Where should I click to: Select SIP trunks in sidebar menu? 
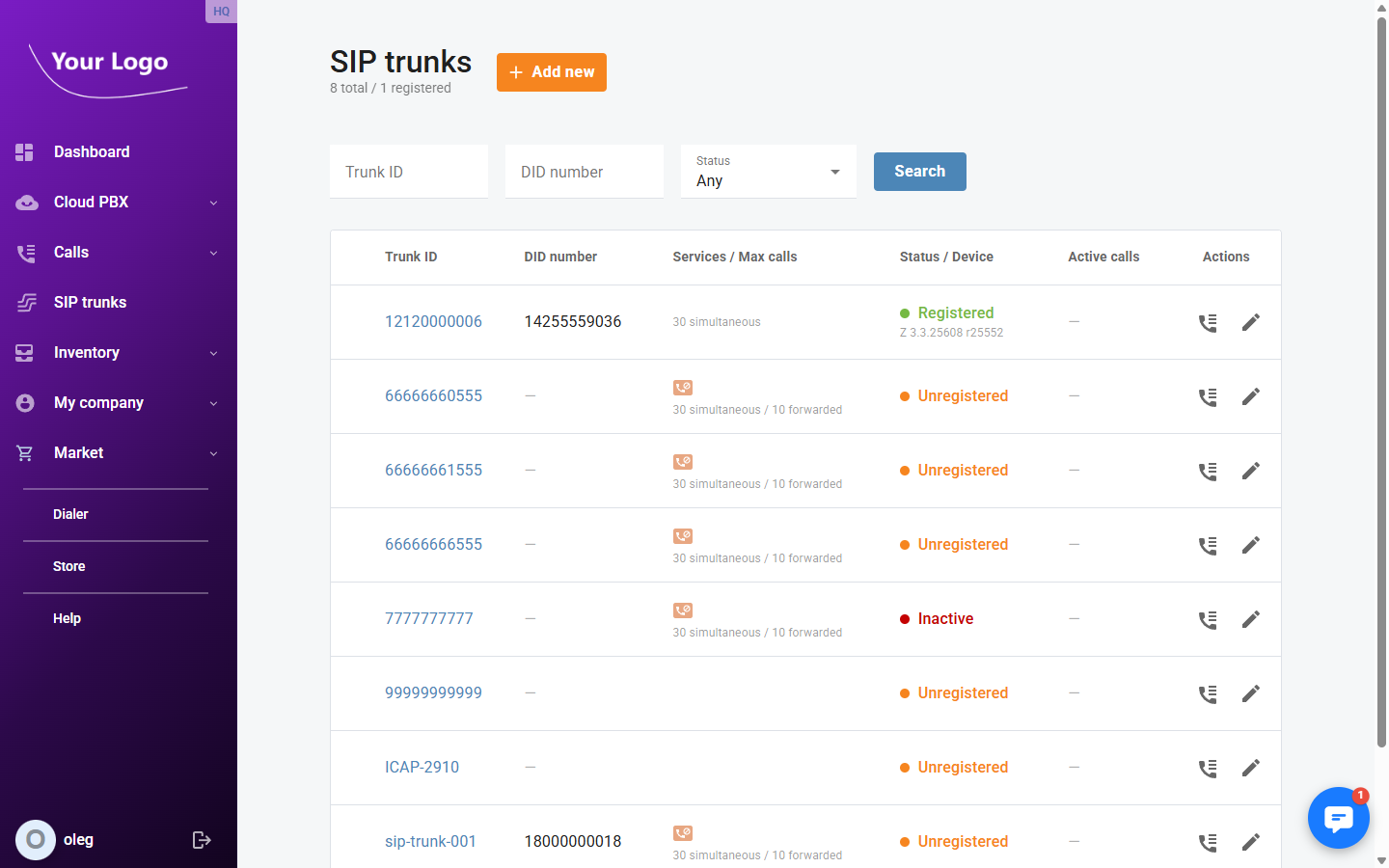(x=90, y=303)
